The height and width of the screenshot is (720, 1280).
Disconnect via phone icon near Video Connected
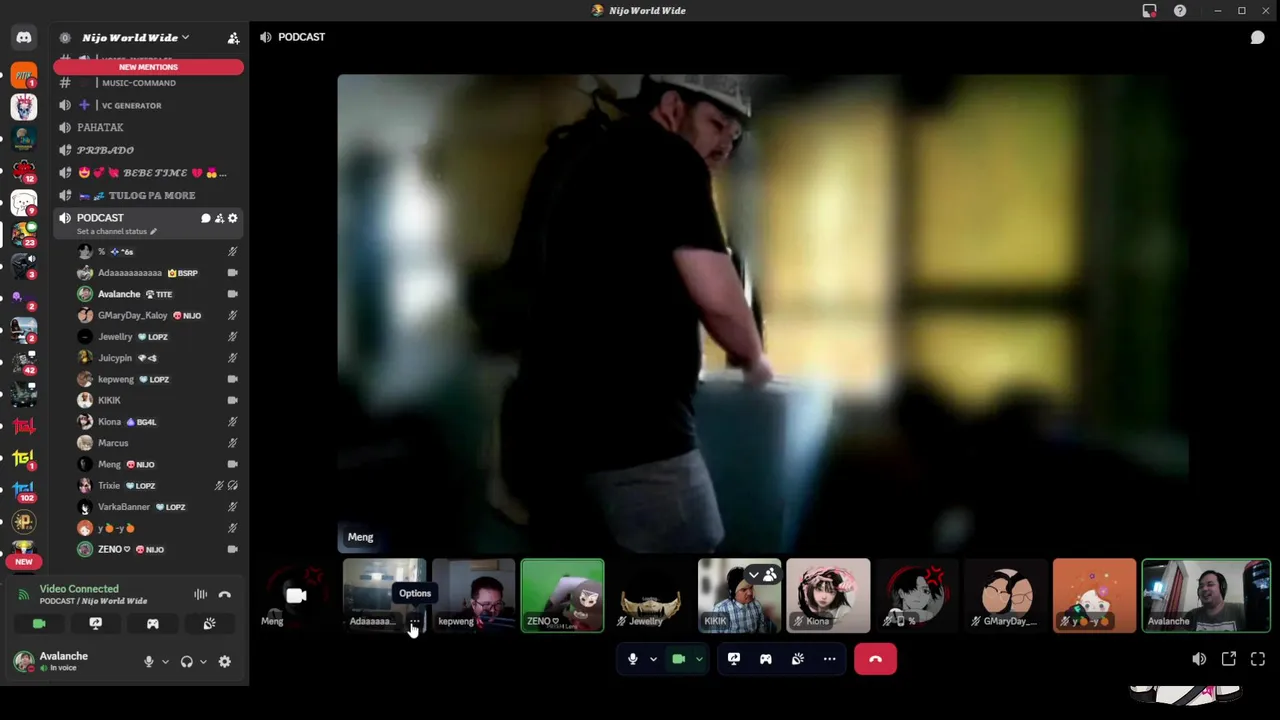(x=225, y=595)
